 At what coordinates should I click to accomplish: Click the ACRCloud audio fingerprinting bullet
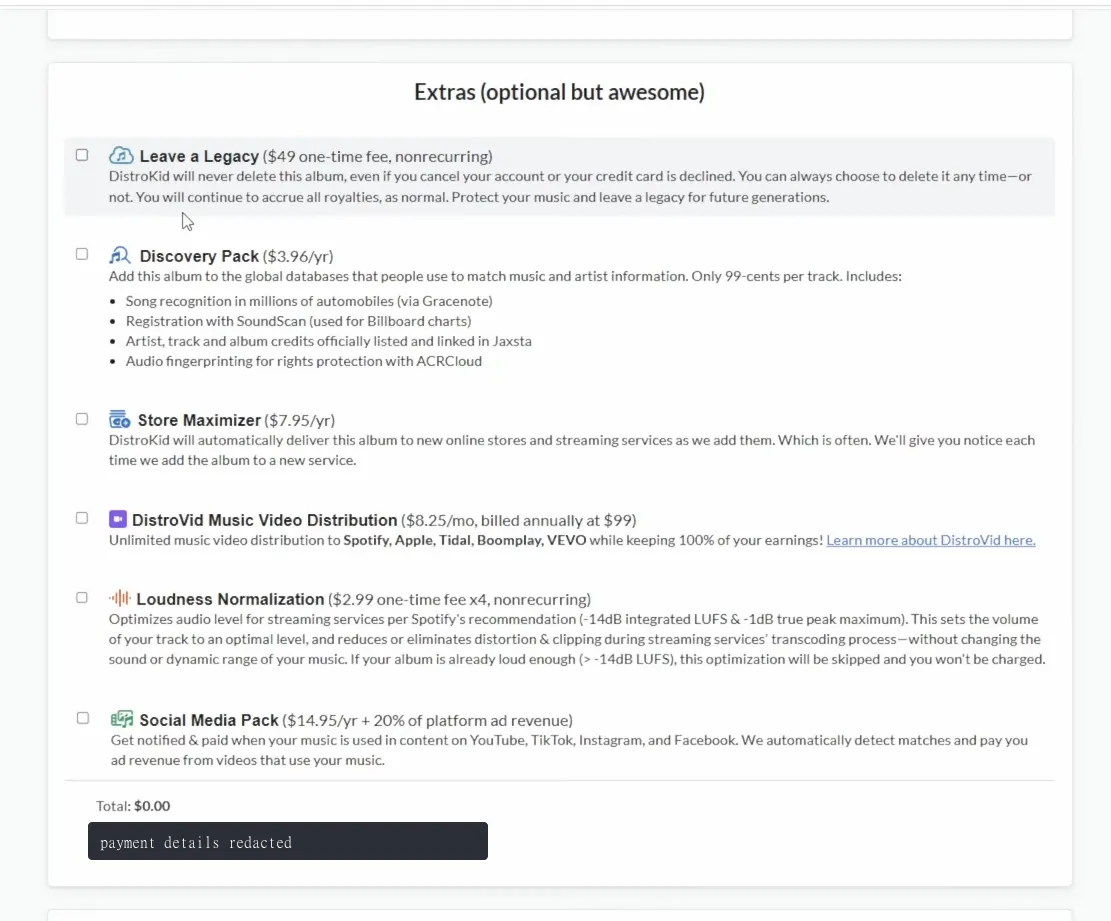coord(304,361)
